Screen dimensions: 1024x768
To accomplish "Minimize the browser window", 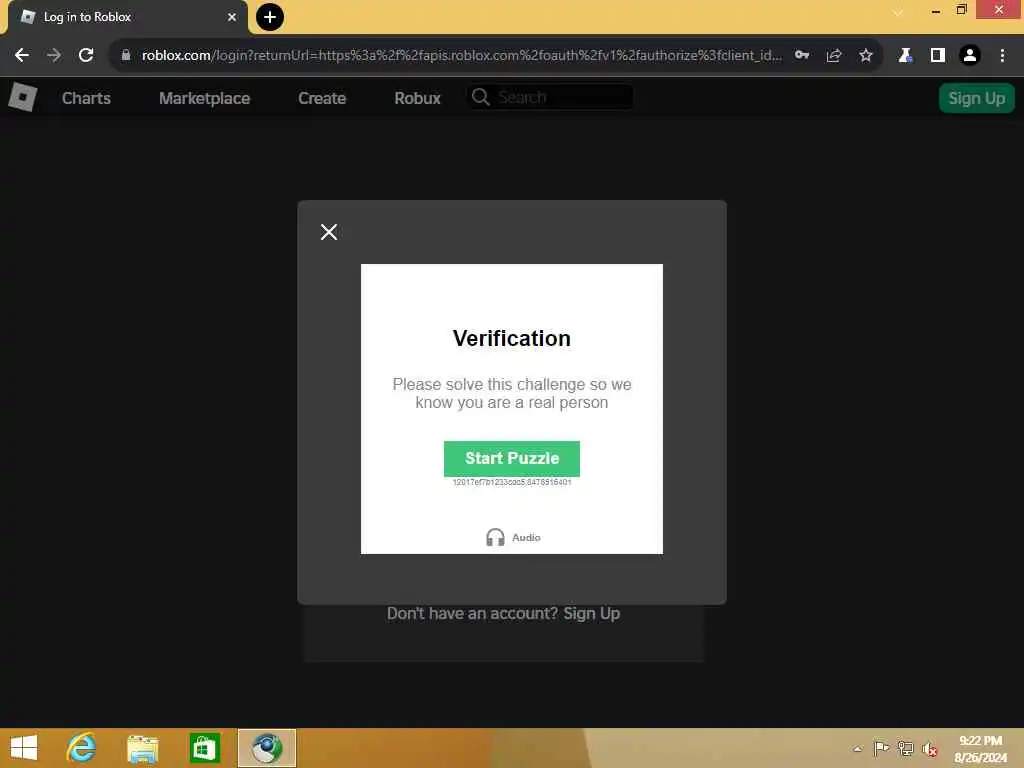I will (936, 10).
